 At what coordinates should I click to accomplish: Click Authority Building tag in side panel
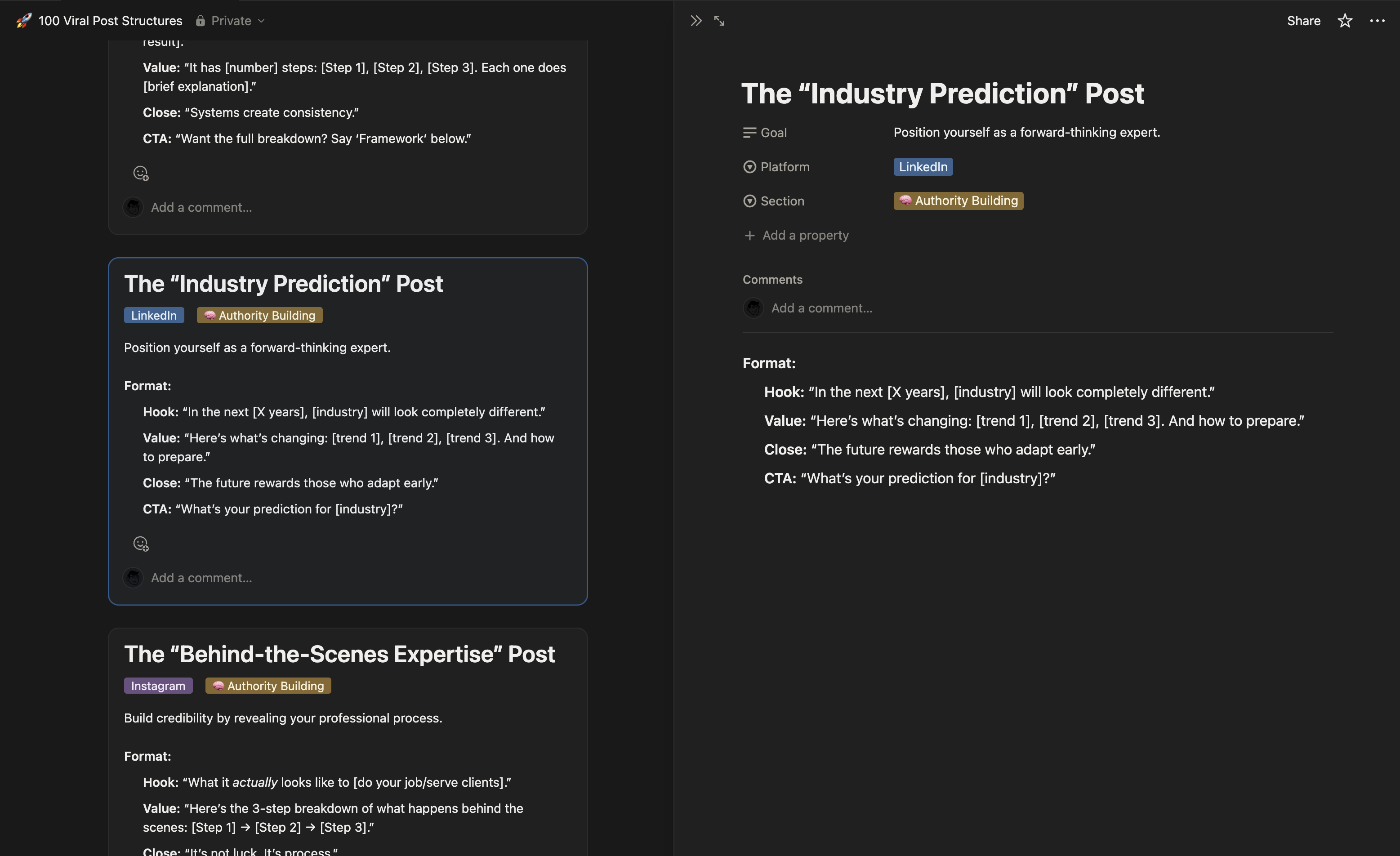coord(958,201)
